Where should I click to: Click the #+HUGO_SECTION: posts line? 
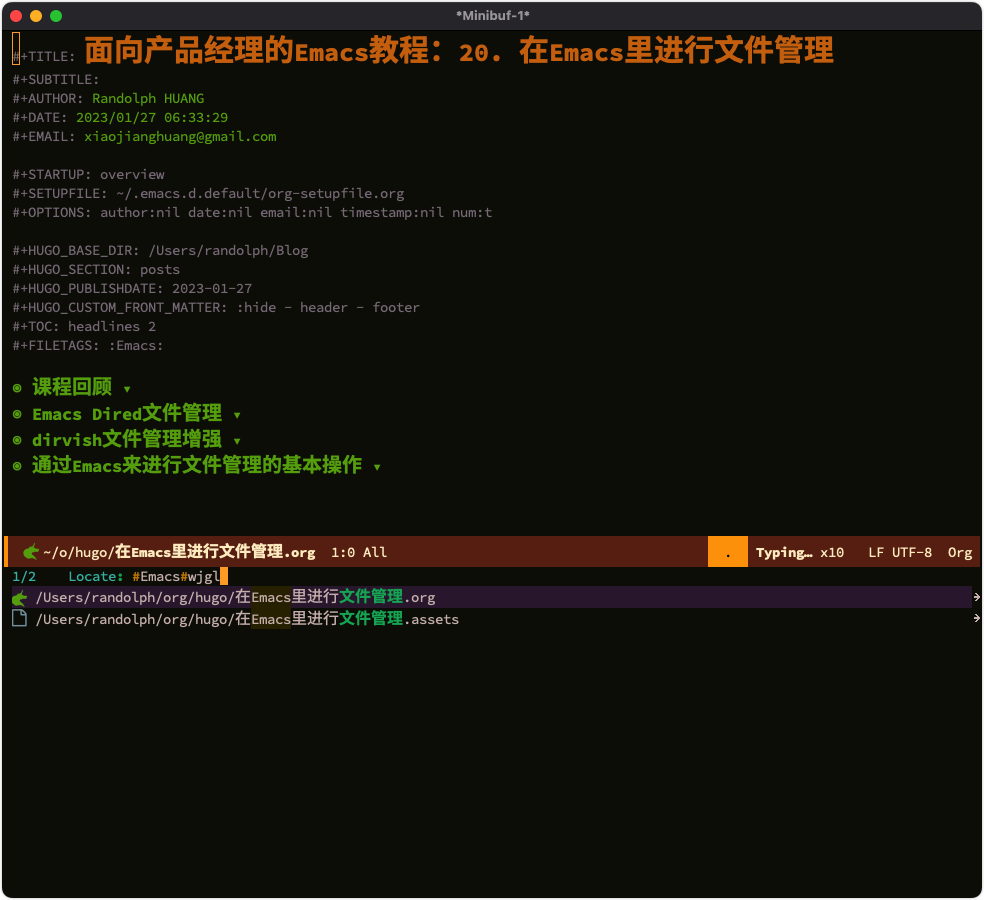pos(96,269)
